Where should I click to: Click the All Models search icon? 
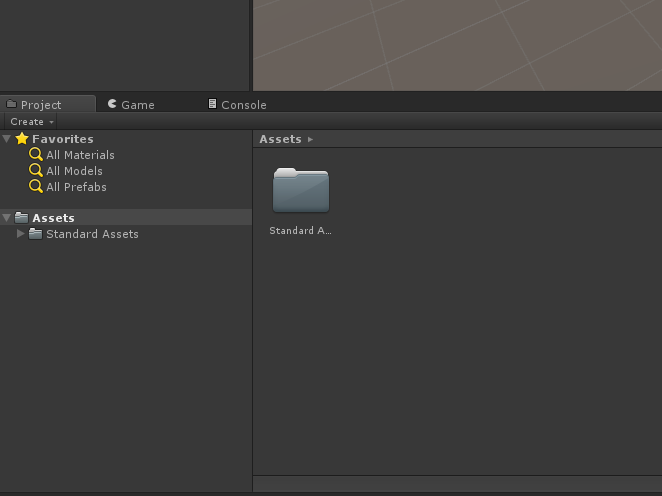point(36,171)
